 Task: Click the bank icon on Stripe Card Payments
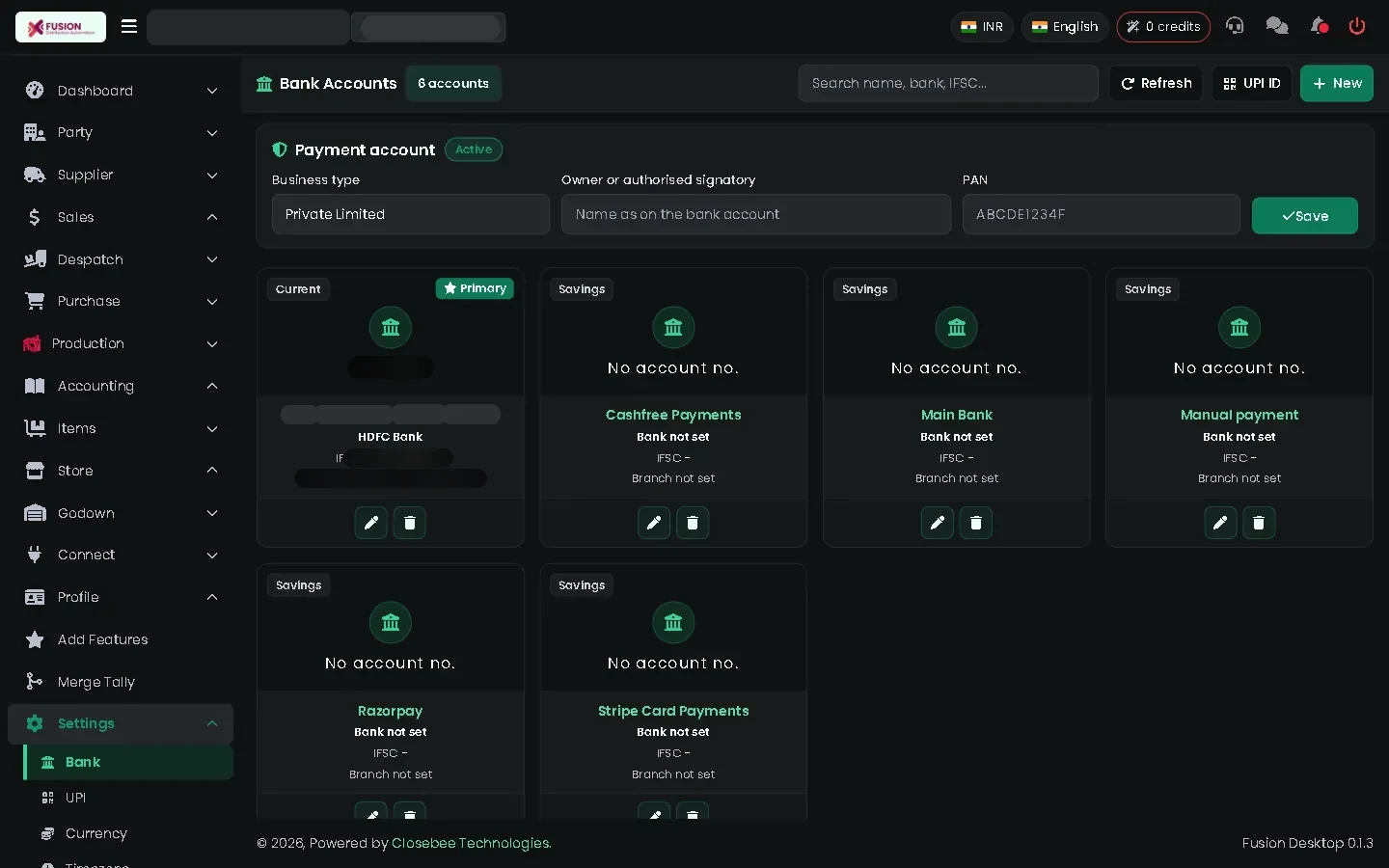click(673, 623)
